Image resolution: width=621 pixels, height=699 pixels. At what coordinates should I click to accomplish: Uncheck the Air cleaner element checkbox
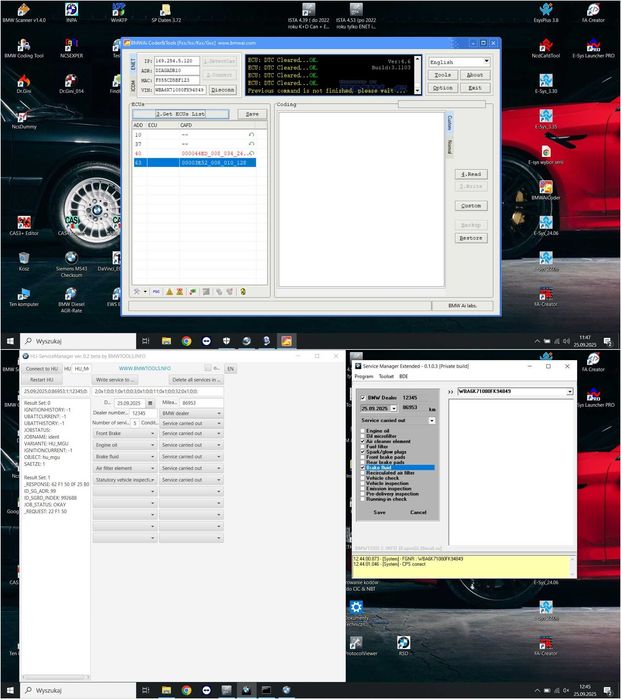point(362,441)
